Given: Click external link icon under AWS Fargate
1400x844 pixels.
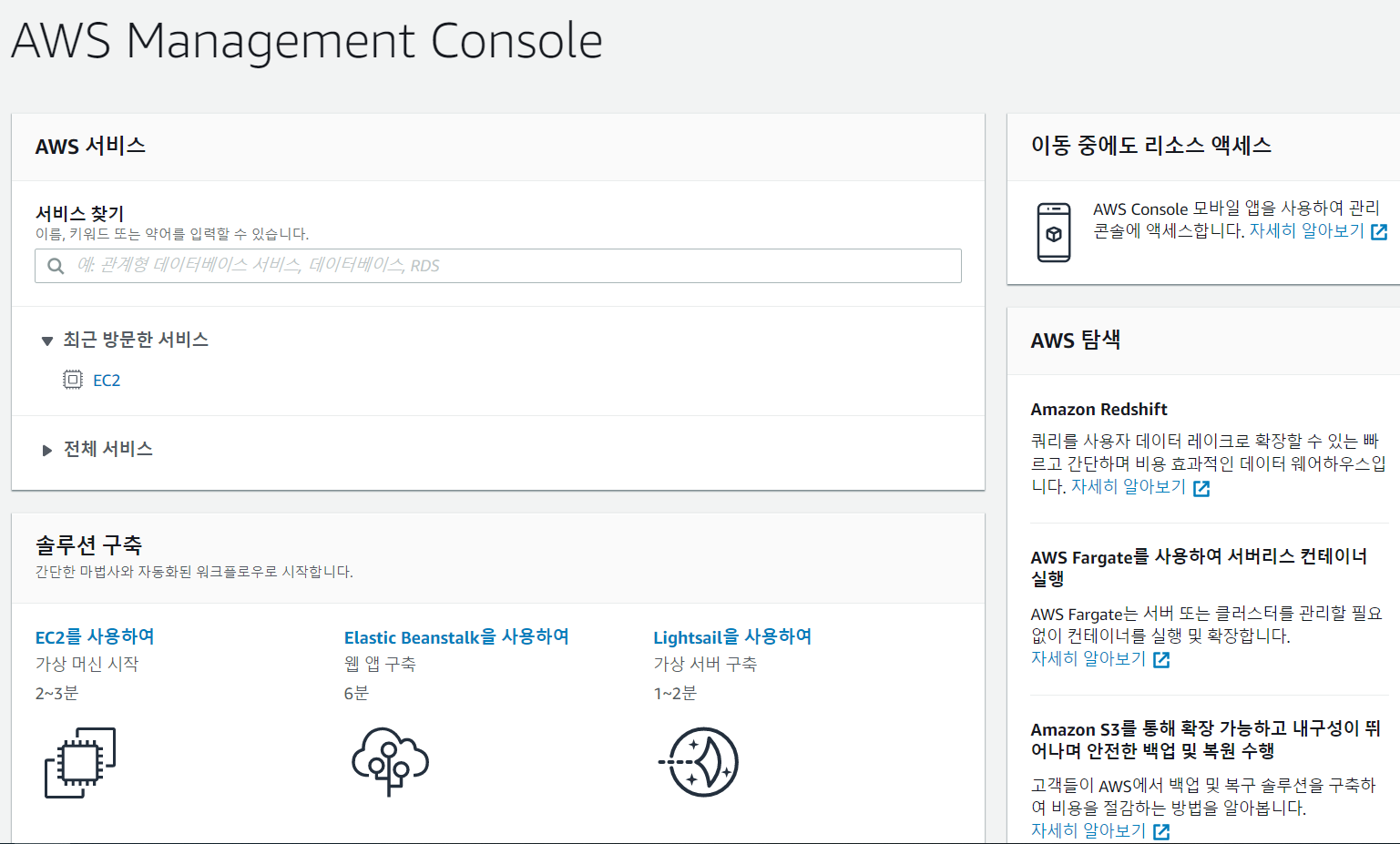Looking at the screenshot, I should point(1161,660).
